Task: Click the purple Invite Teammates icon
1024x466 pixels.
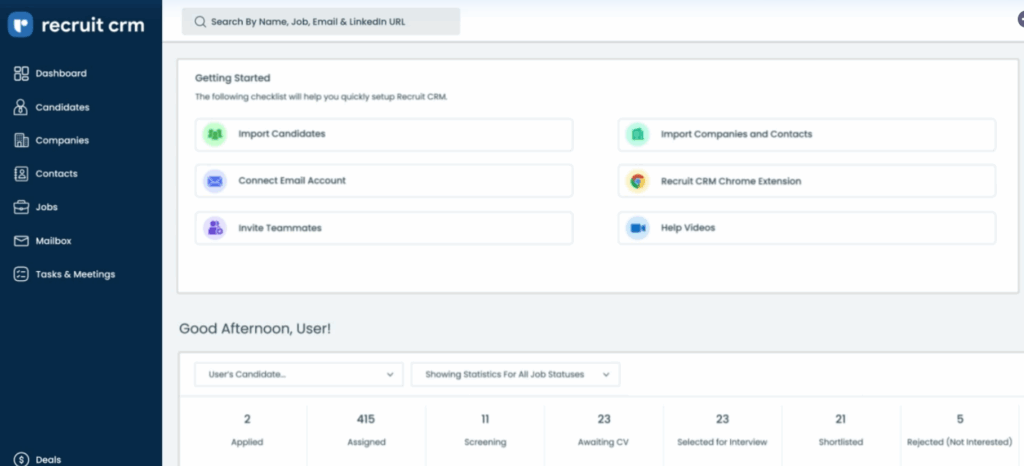Action: [x=214, y=228]
